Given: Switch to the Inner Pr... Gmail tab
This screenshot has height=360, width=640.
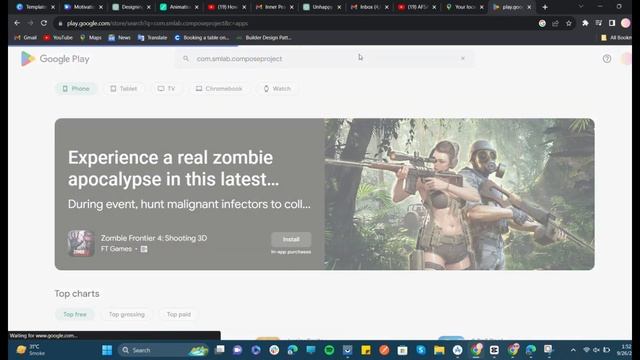Looking at the screenshot, I should click(x=274, y=7).
